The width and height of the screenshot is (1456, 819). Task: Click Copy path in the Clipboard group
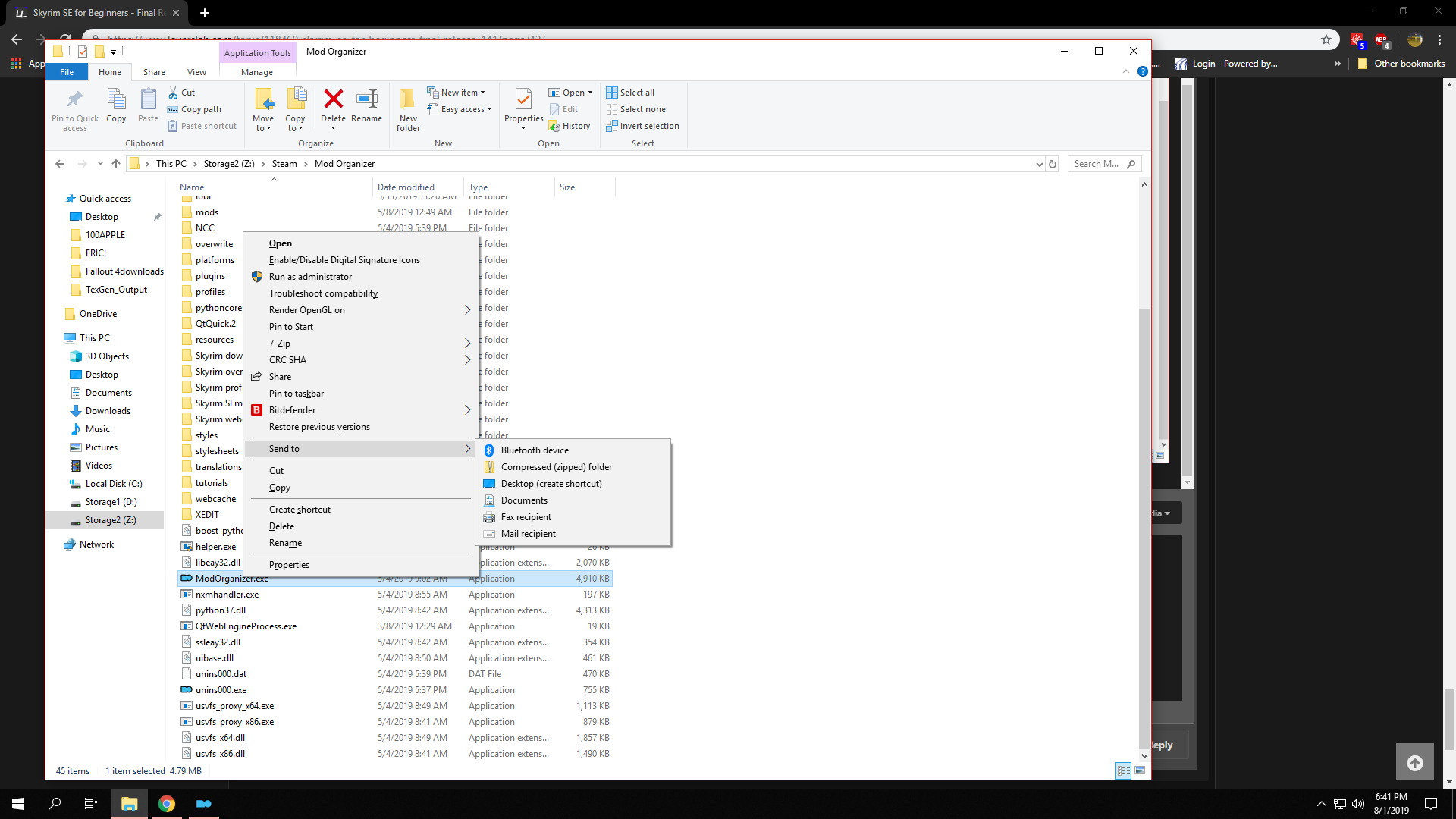[x=194, y=109]
